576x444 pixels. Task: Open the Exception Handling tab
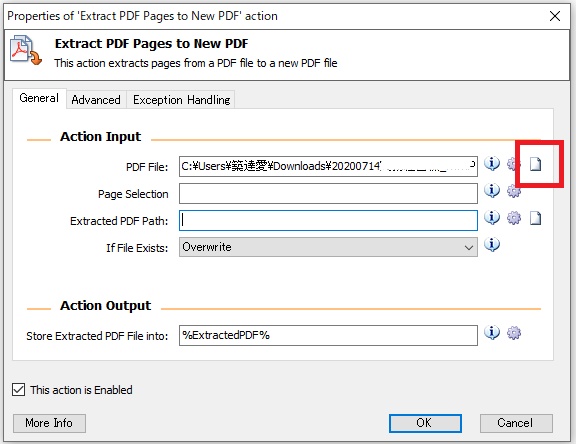point(181,100)
